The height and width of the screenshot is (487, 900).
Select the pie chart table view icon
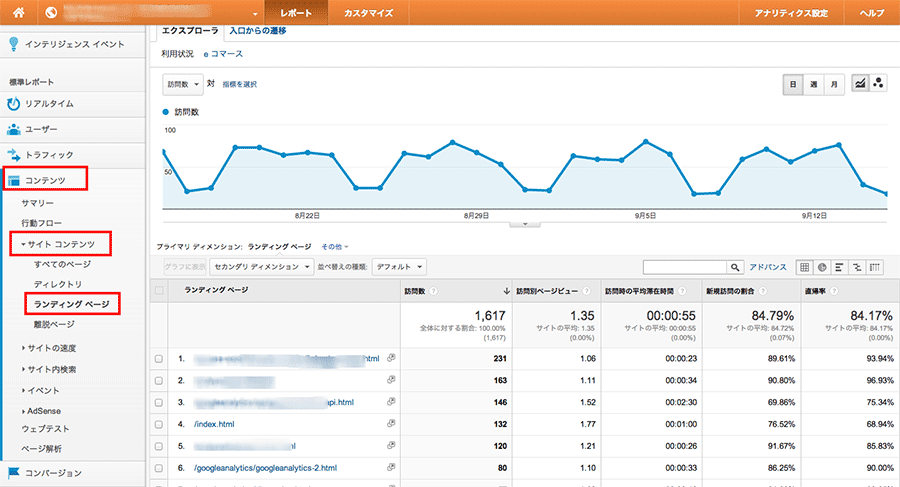[x=821, y=267]
